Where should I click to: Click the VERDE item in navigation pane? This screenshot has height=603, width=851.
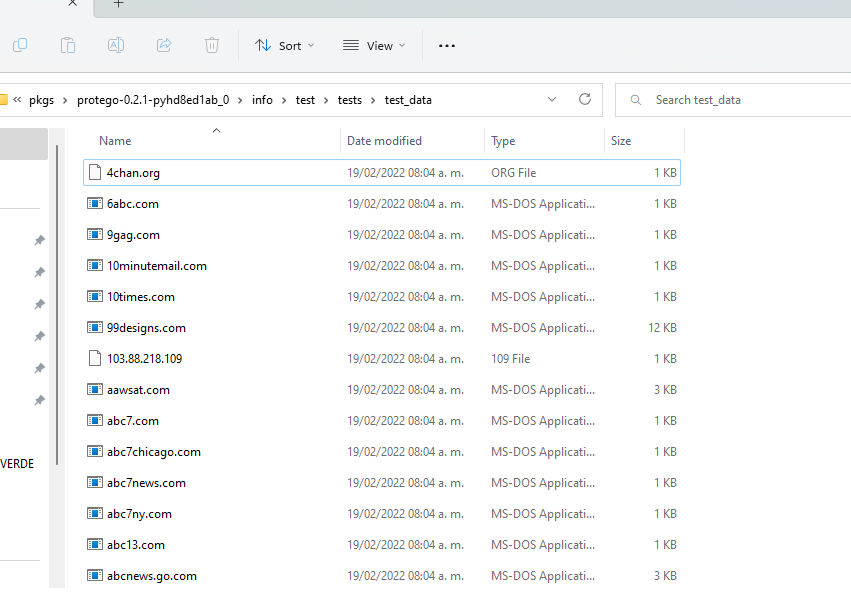[x=17, y=464]
